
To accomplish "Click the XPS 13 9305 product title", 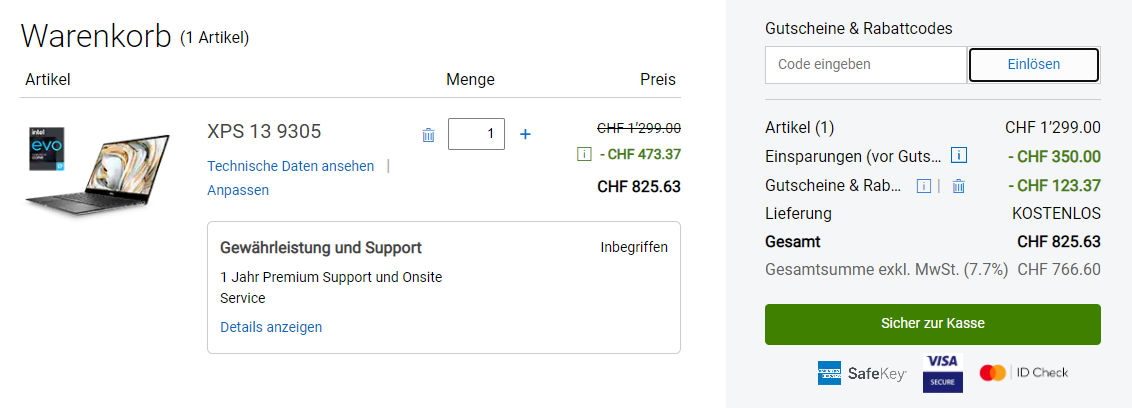I will click(264, 132).
